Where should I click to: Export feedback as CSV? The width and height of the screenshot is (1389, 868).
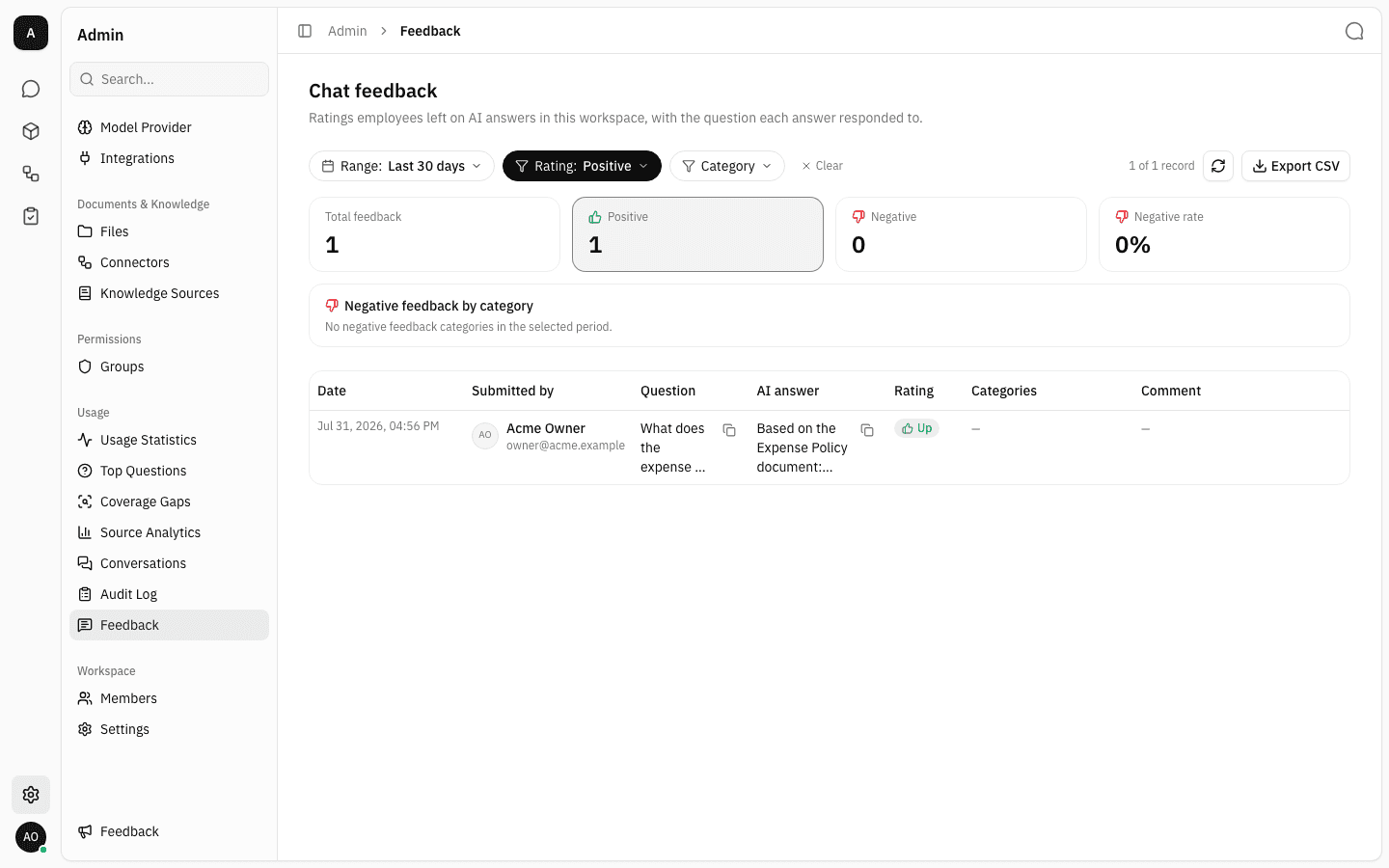point(1295,166)
